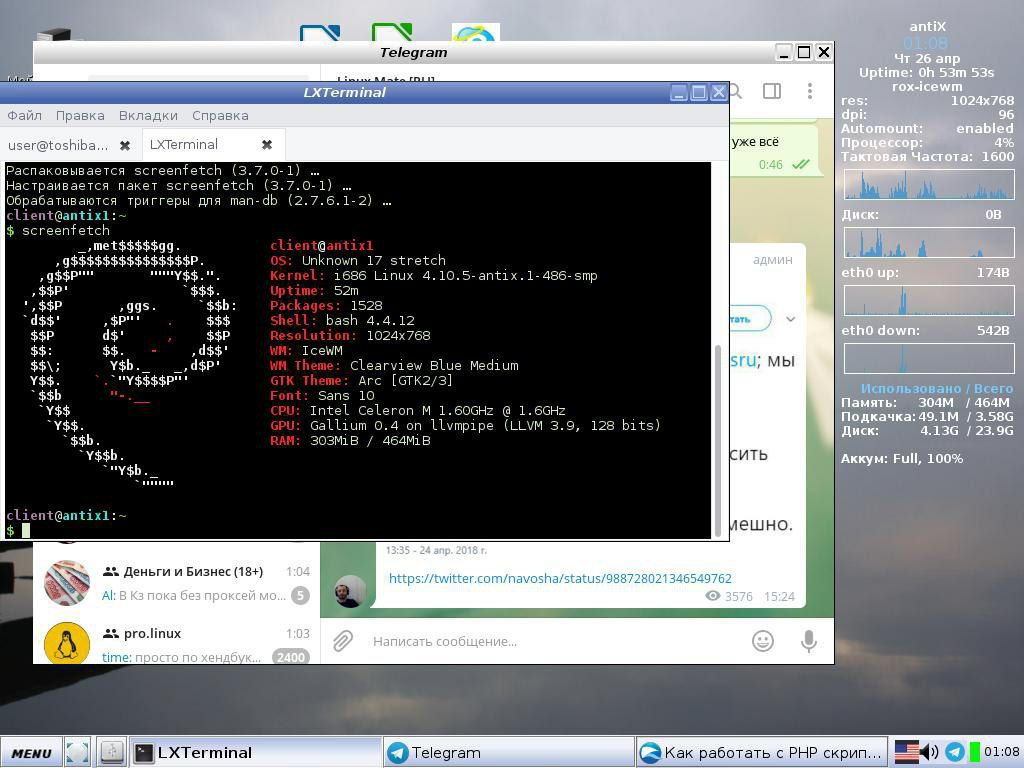Screen dimensions: 1024x768
Task: Click the taskbar icon next to show desktop
Action: [111, 753]
